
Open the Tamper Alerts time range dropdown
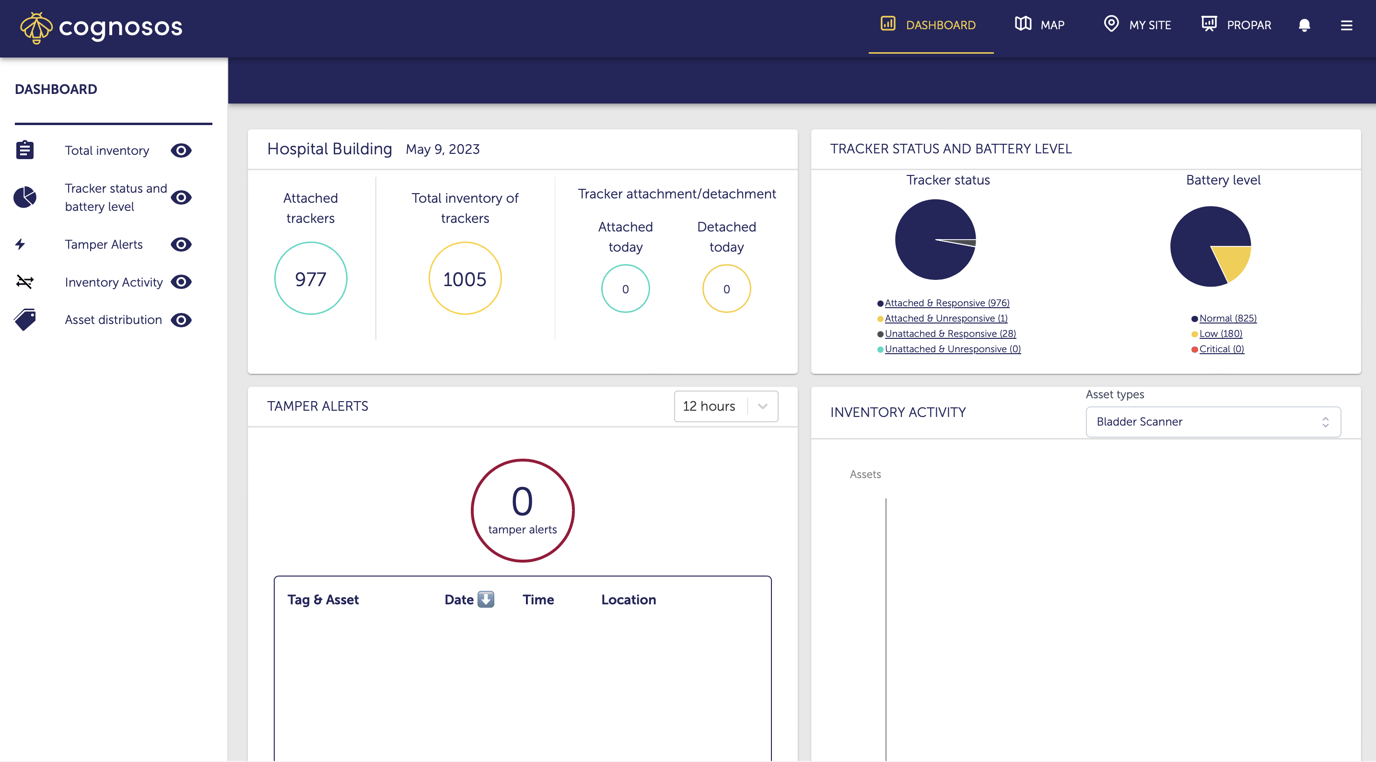(726, 406)
